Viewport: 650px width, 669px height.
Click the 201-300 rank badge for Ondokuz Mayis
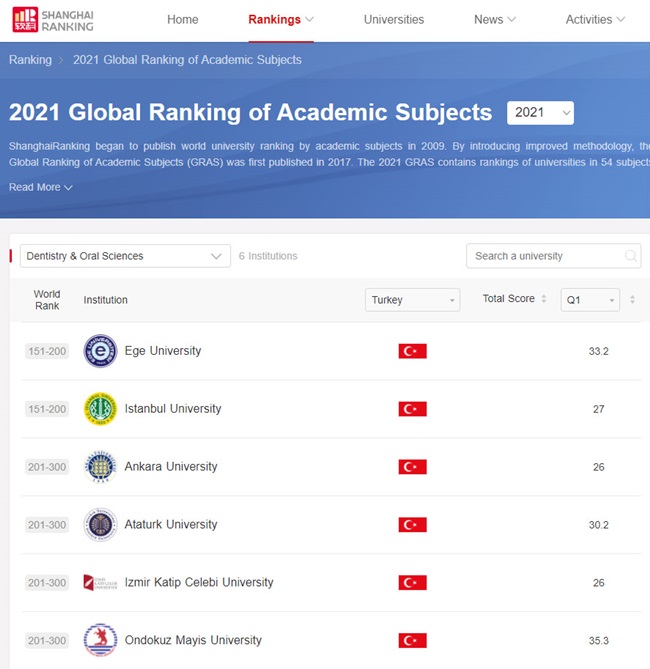pos(47,640)
